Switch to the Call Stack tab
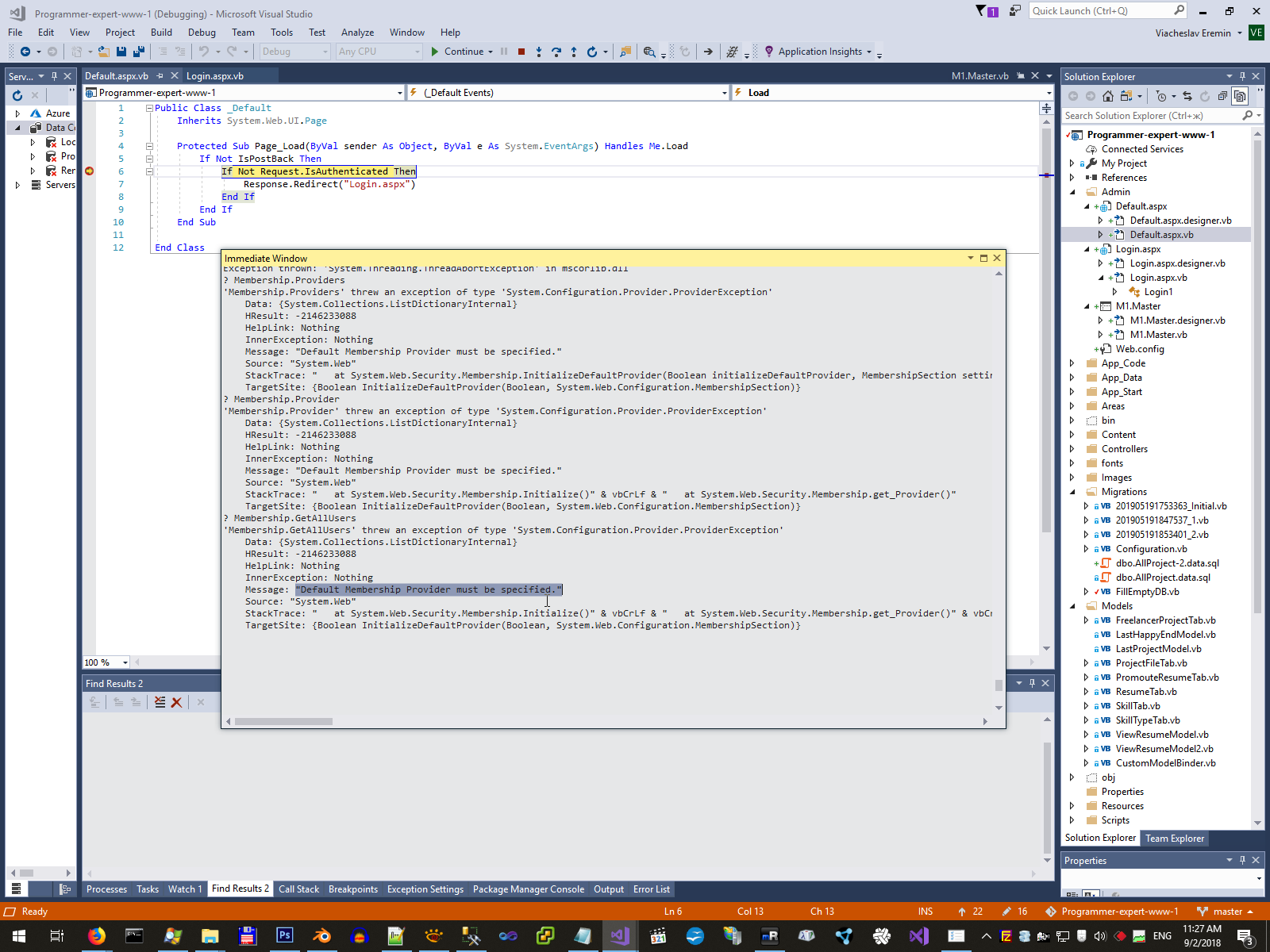The image size is (1270, 952). [298, 889]
